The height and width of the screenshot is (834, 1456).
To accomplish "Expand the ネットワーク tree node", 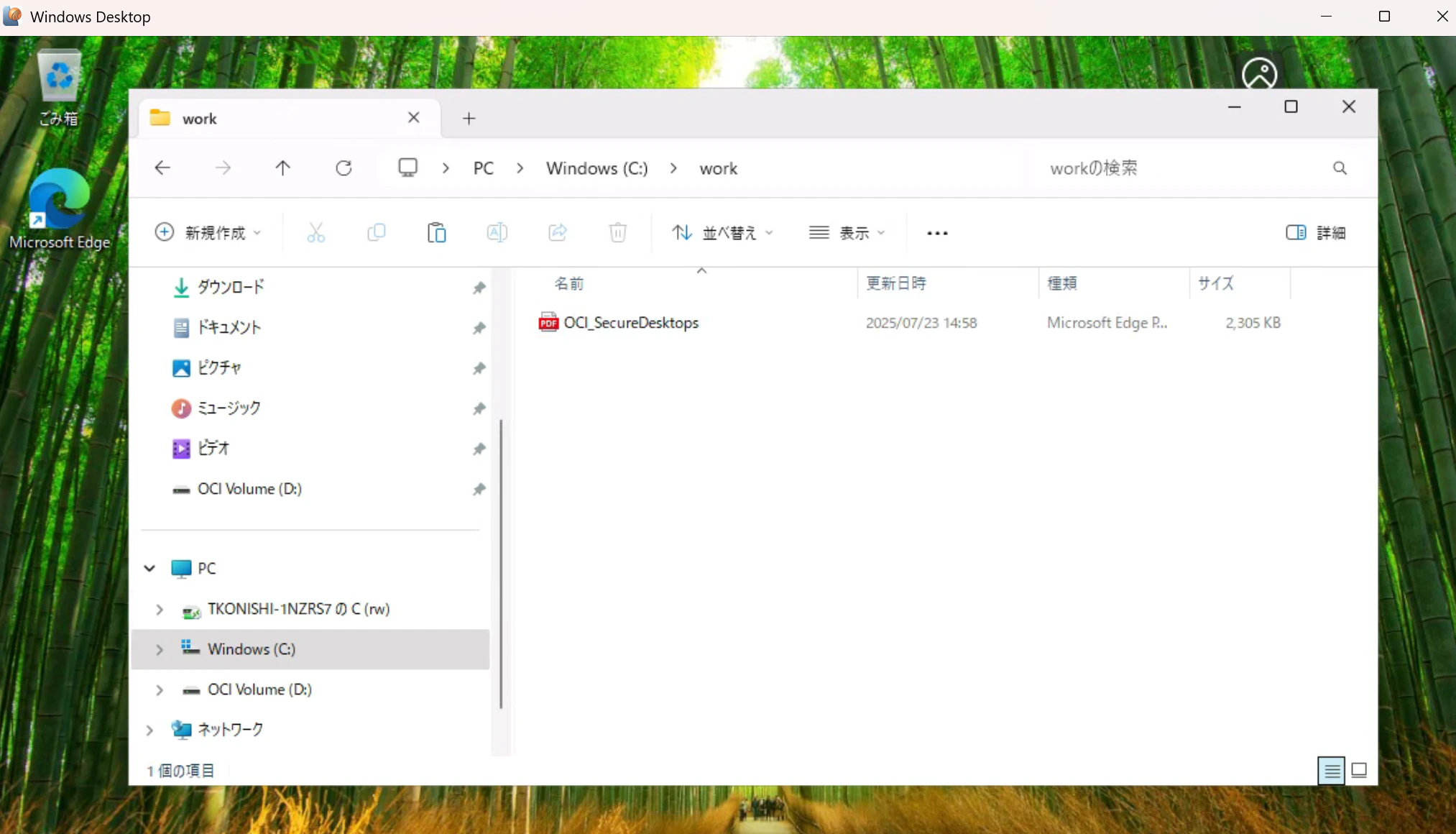I will (x=149, y=730).
